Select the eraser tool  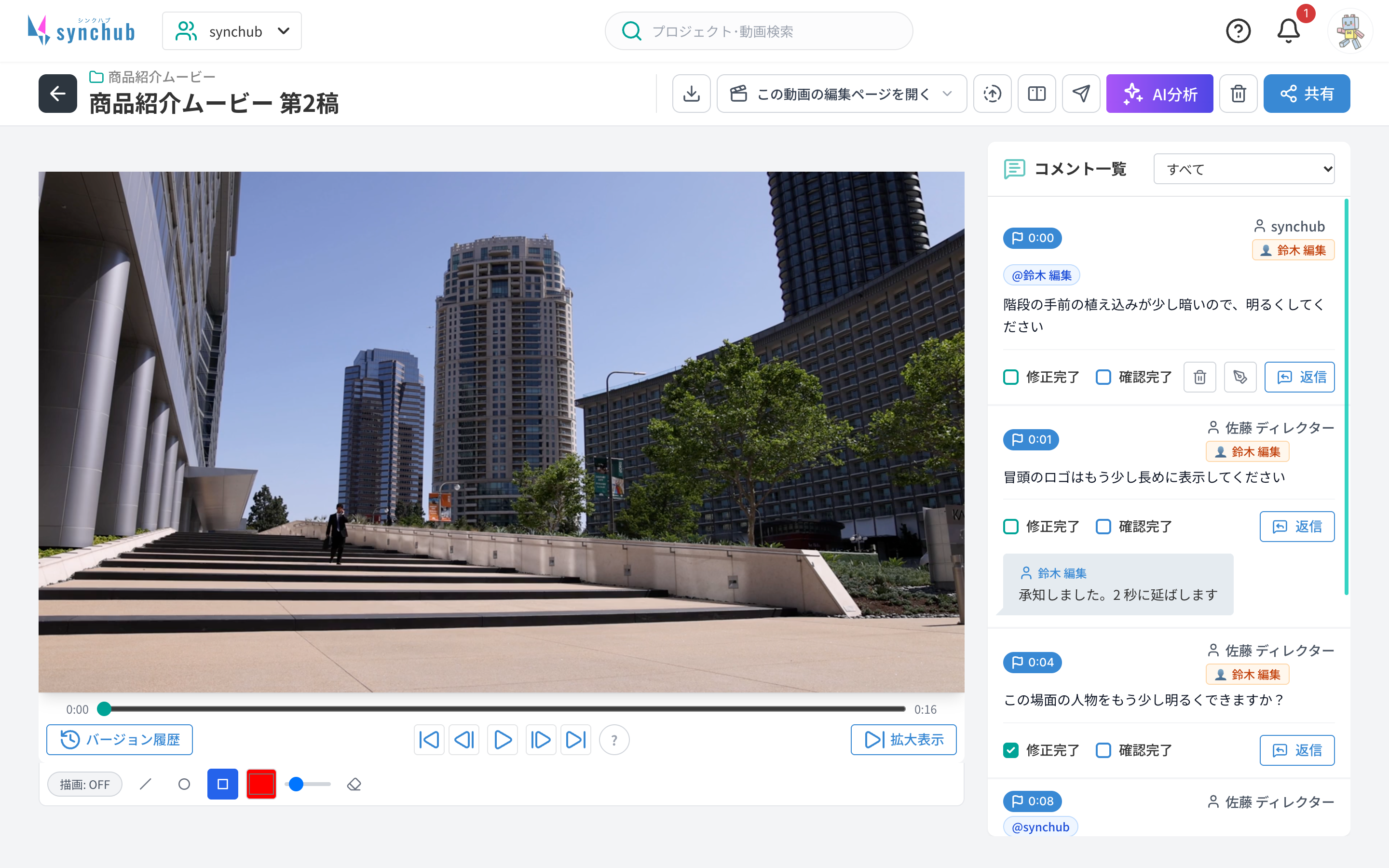coord(354,784)
